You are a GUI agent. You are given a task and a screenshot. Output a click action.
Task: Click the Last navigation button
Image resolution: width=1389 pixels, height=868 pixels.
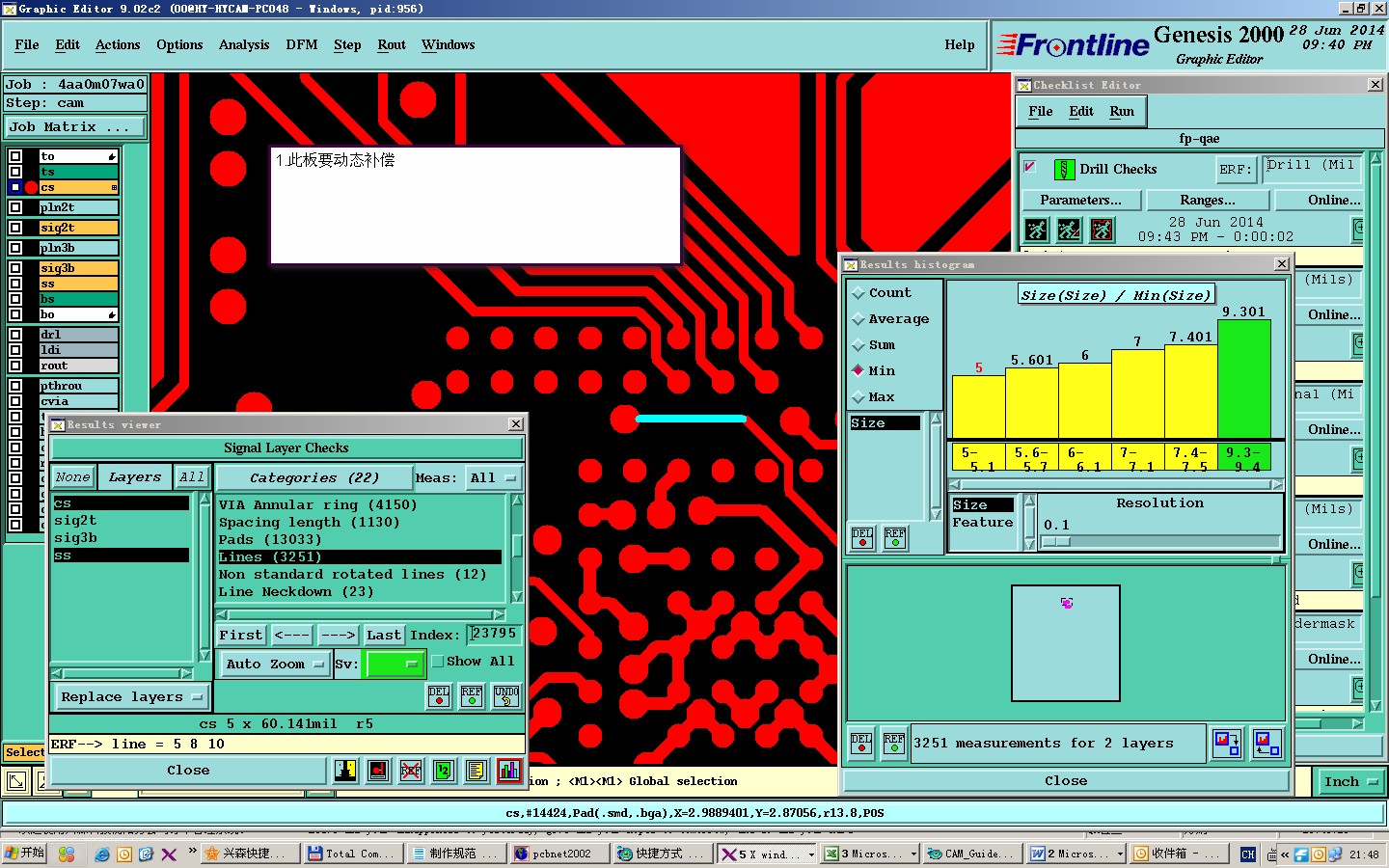pyautogui.click(x=384, y=635)
